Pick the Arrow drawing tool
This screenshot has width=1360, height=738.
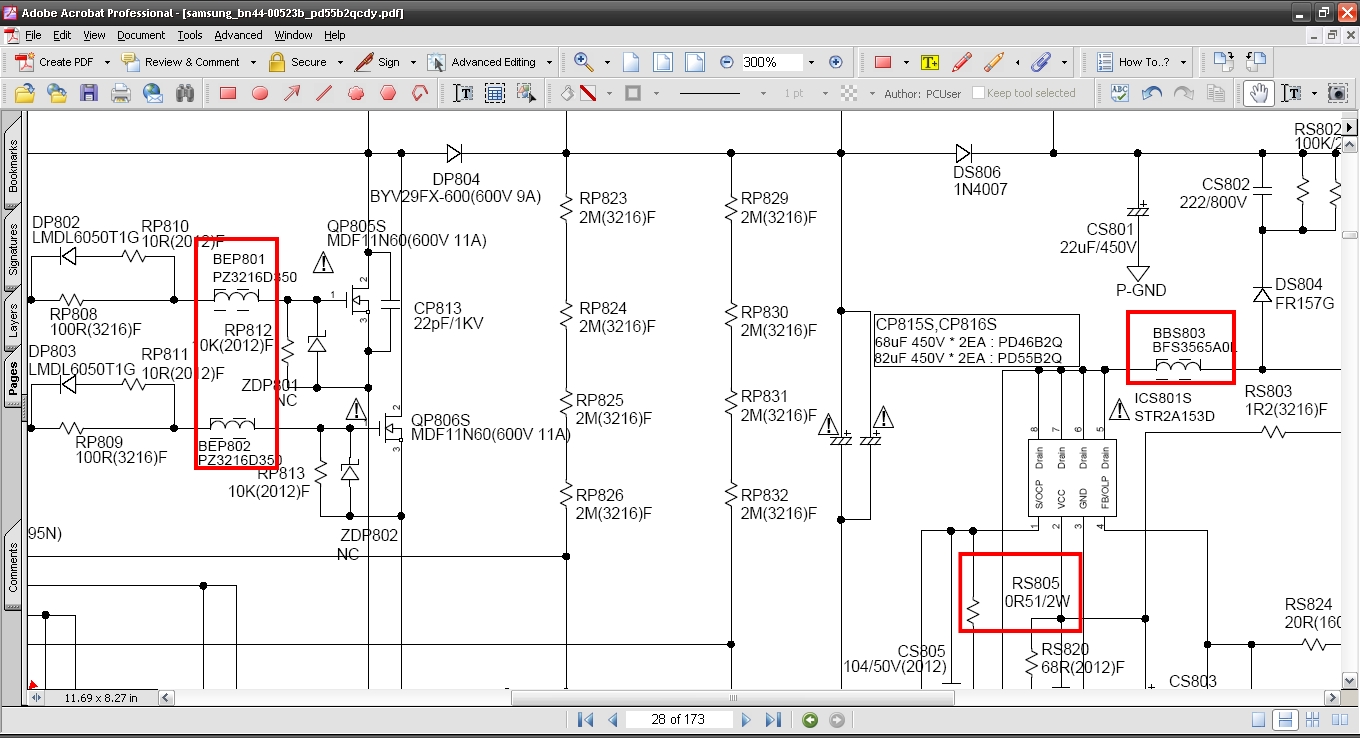tap(292, 93)
